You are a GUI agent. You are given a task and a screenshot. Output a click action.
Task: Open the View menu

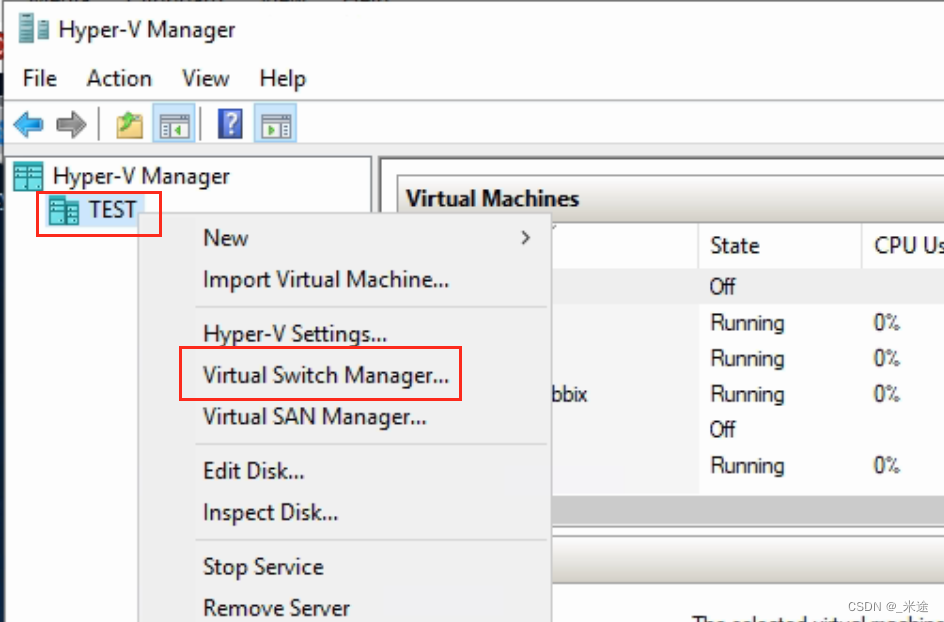tap(205, 79)
